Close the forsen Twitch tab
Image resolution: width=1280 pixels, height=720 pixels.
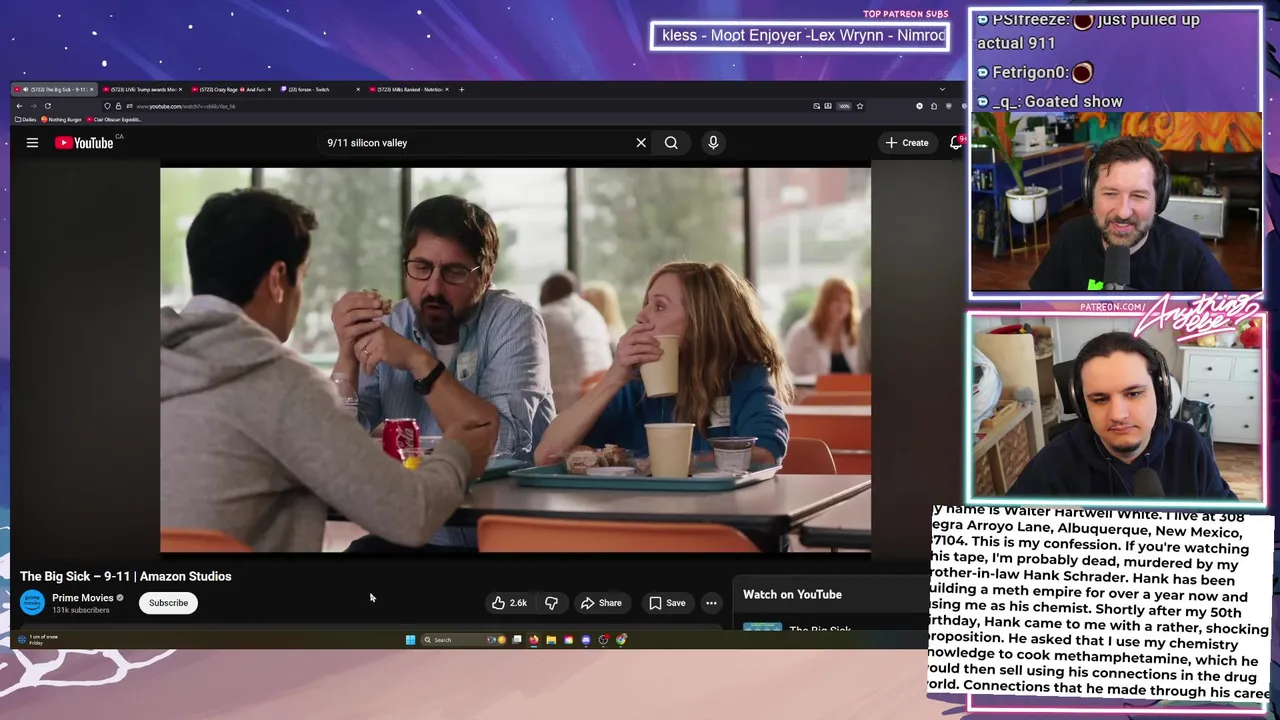[x=358, y=90]
